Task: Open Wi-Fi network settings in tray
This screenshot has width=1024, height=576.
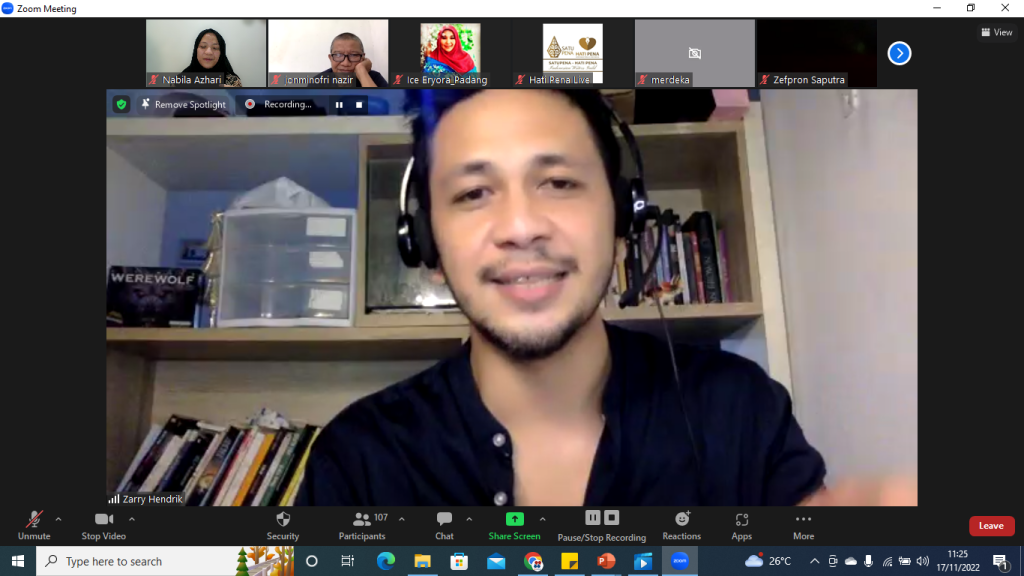Action: [x=887, y=561]
